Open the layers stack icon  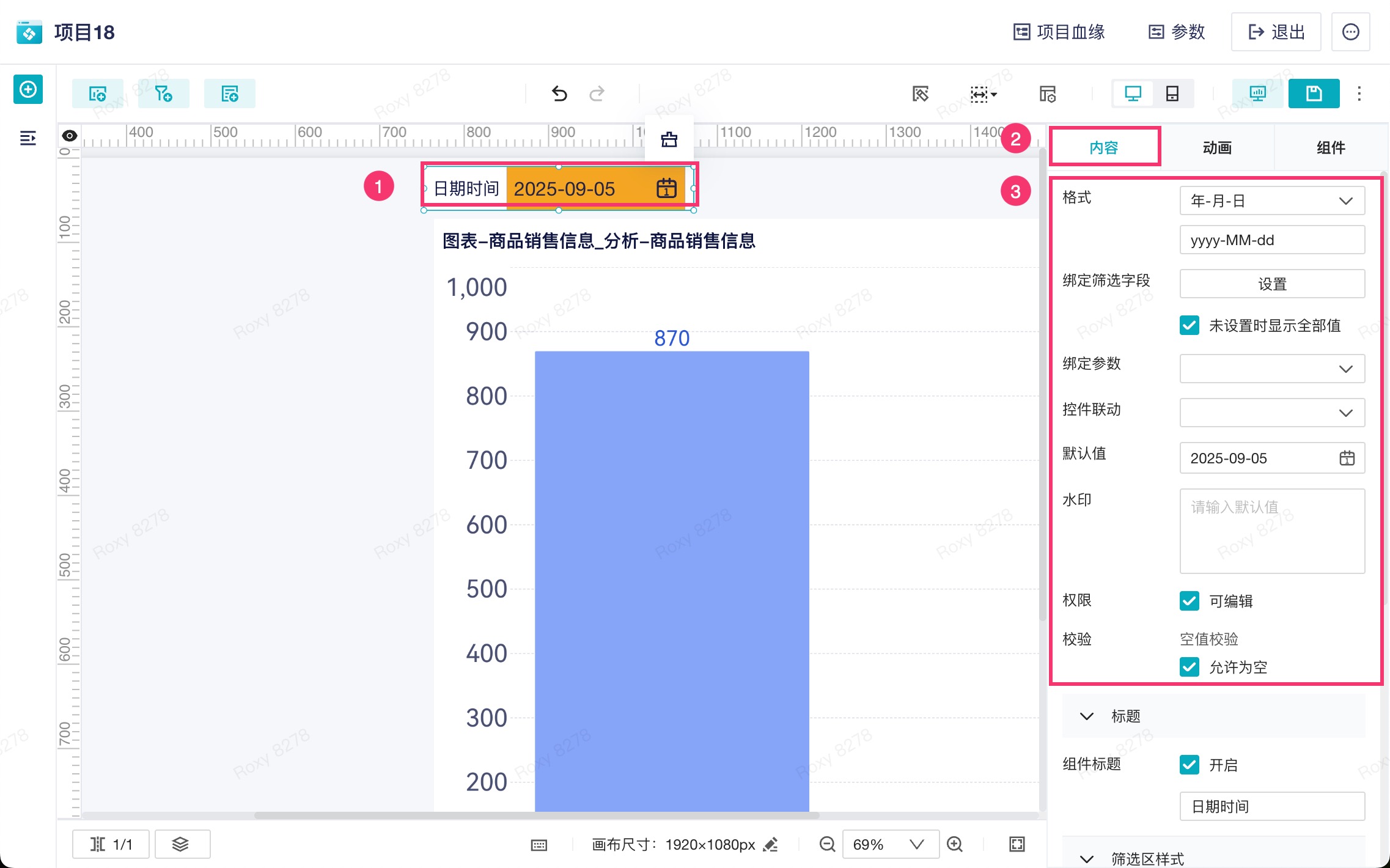181,844
